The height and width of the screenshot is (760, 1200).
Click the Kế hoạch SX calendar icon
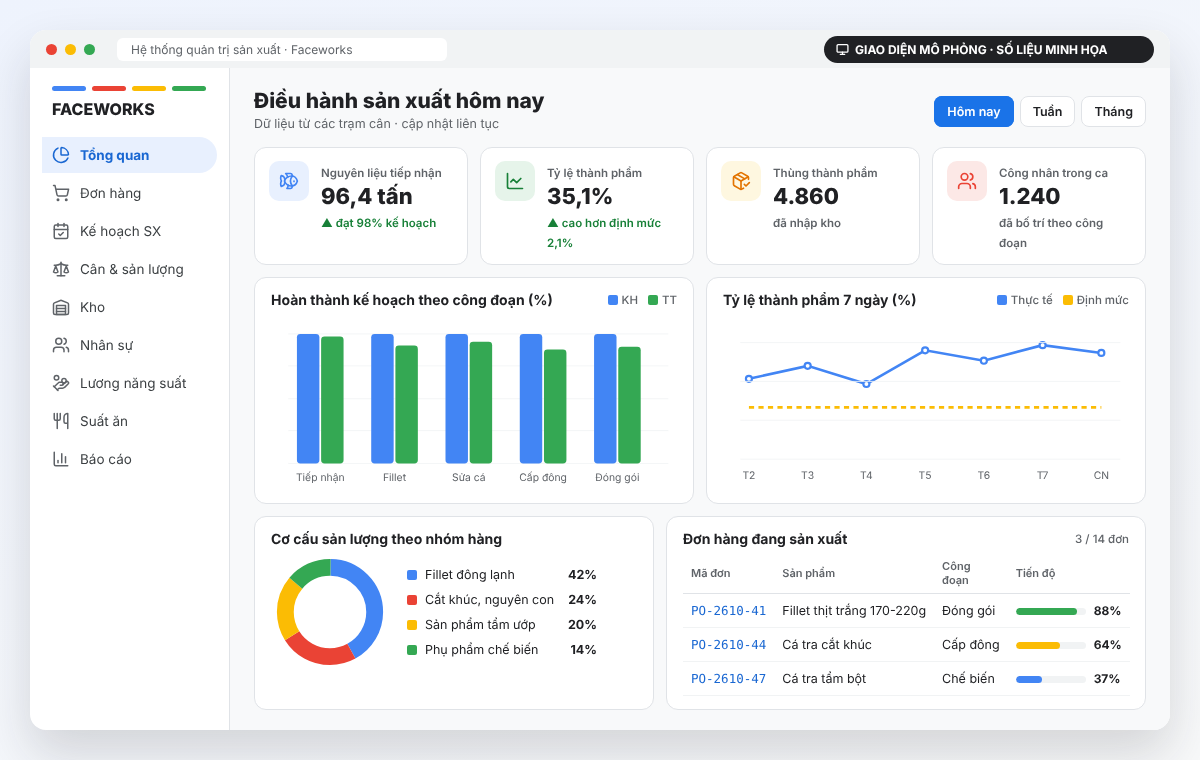61,231
